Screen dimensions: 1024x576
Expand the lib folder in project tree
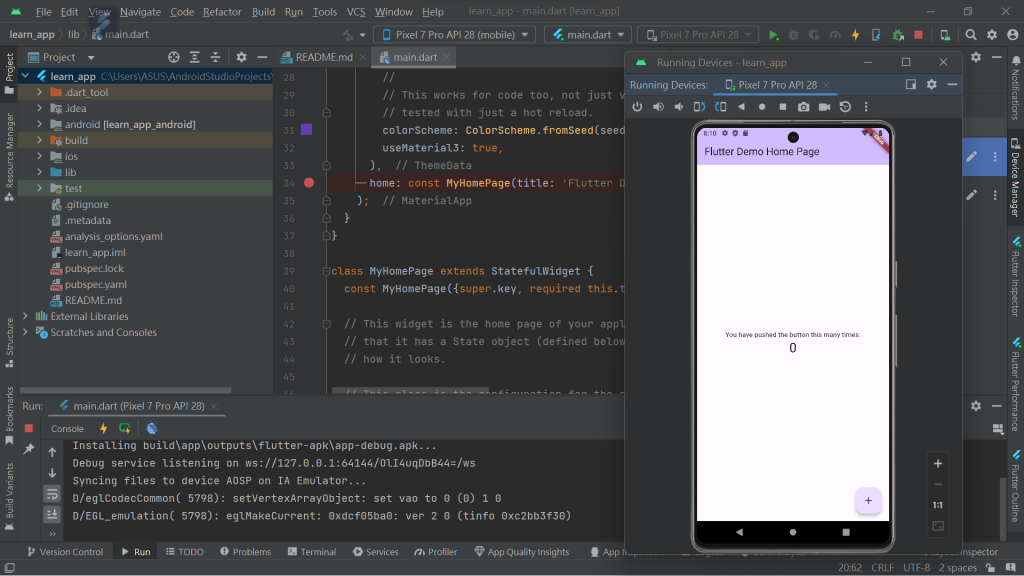39,172
